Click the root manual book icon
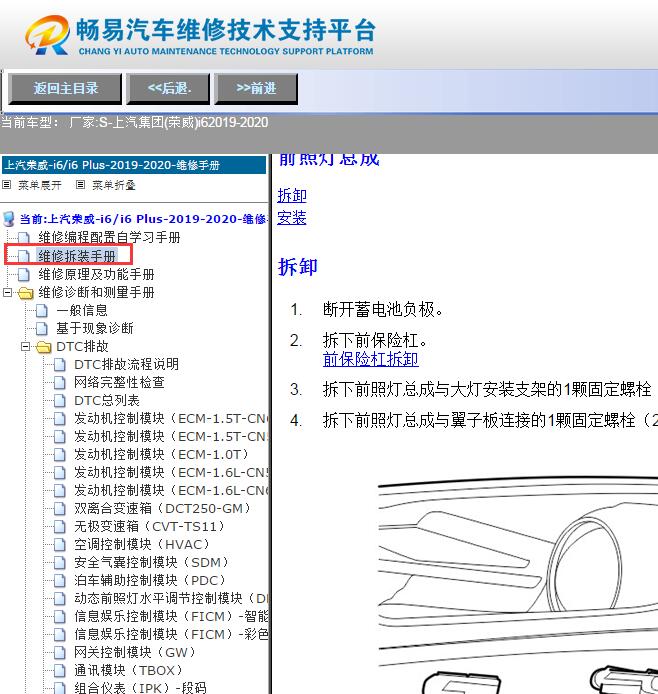The height and width of the screenshot is (694, 658). tap(8, 219)
